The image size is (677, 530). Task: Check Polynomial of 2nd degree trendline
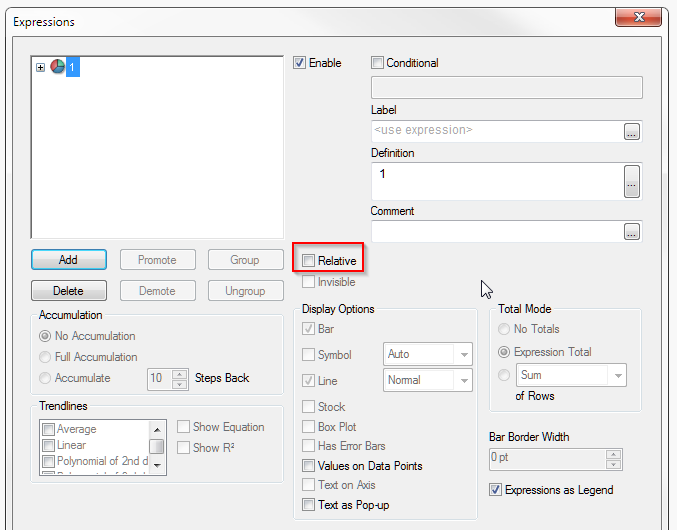[x=48, y=461]
